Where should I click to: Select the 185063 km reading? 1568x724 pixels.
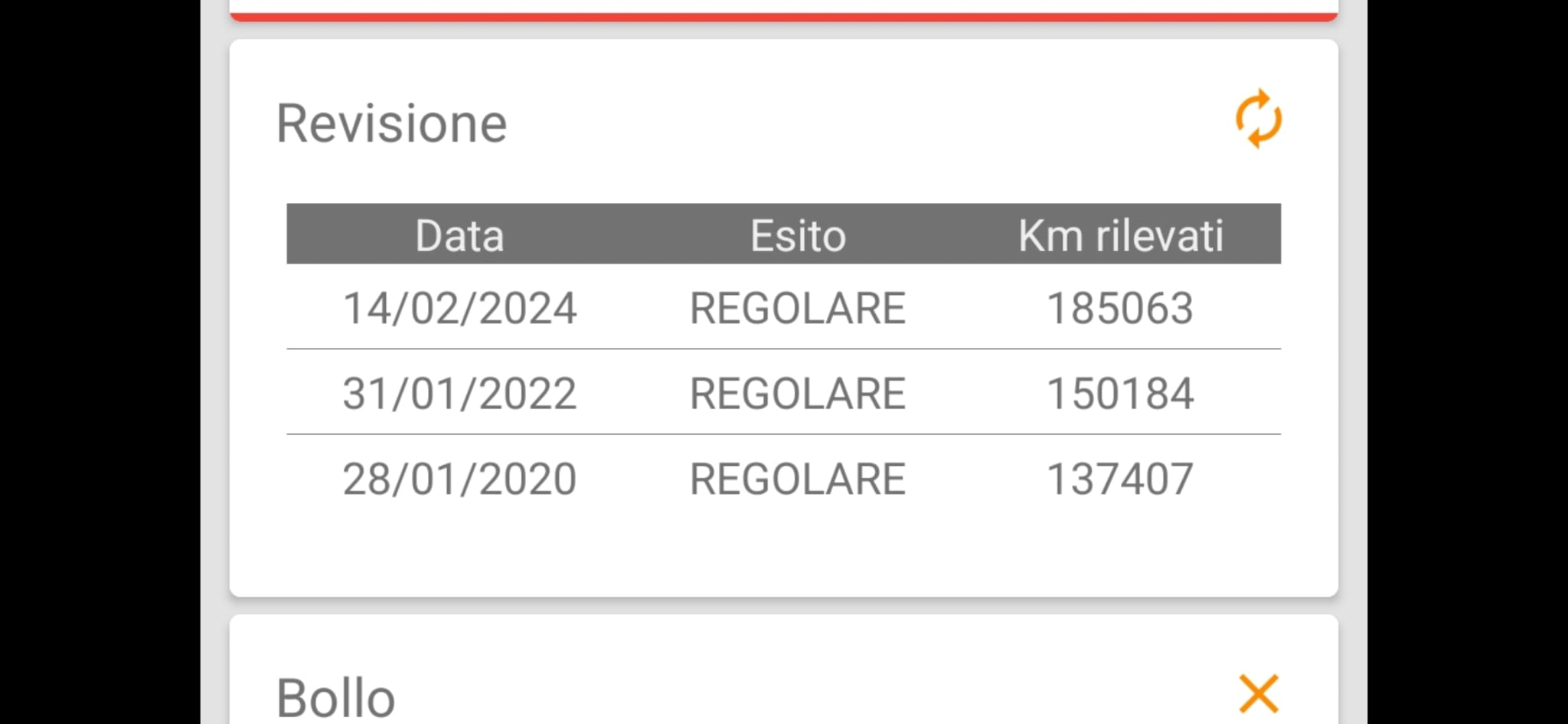click(1120, 308)
